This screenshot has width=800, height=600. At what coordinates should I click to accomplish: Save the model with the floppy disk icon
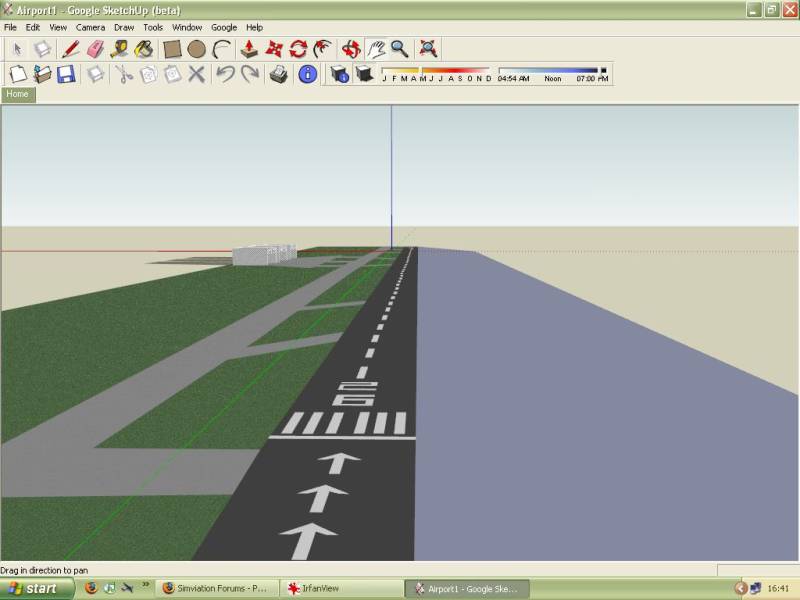(66, 74)
